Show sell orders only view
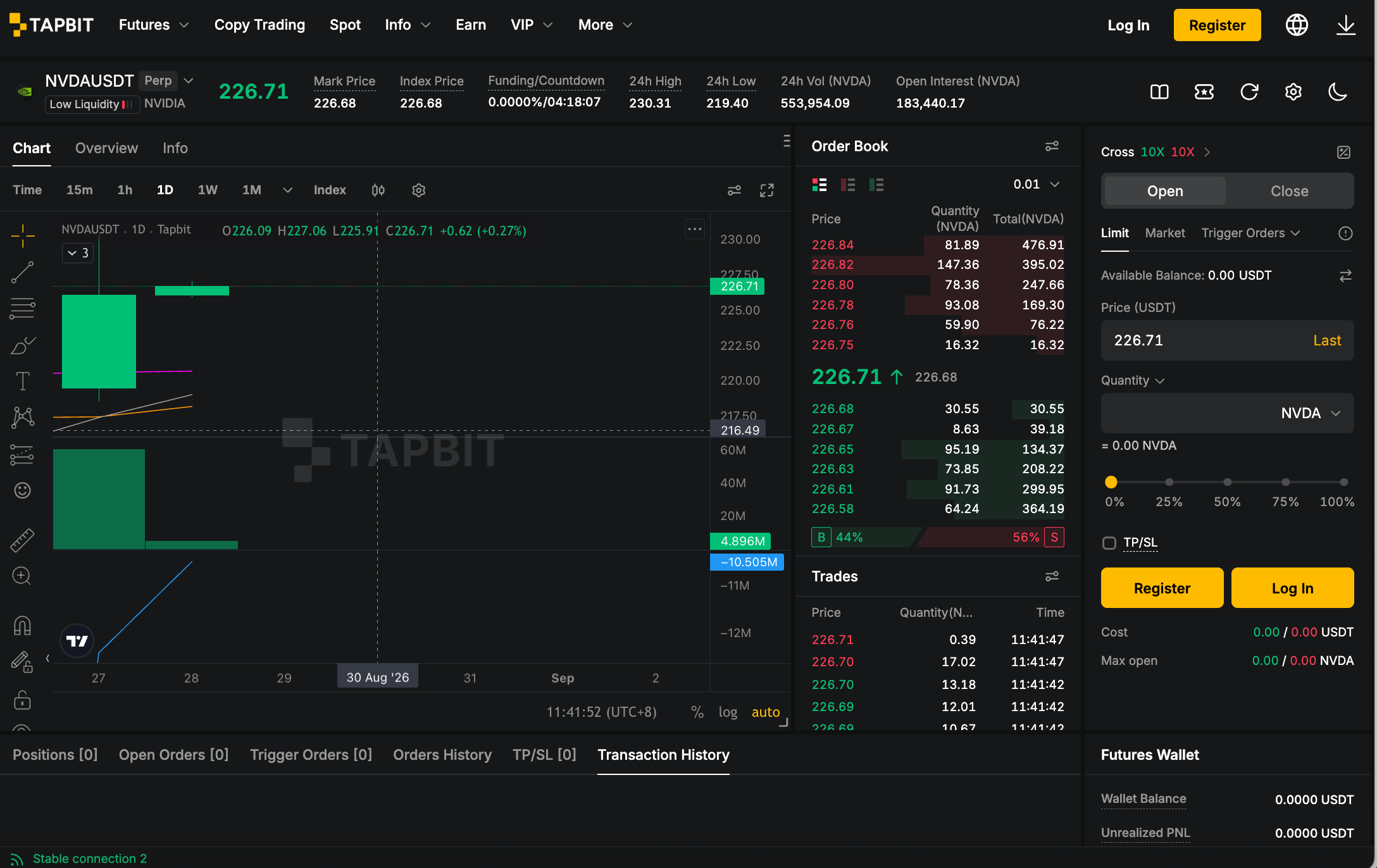 pyautogui.click(x=848, y=184)
